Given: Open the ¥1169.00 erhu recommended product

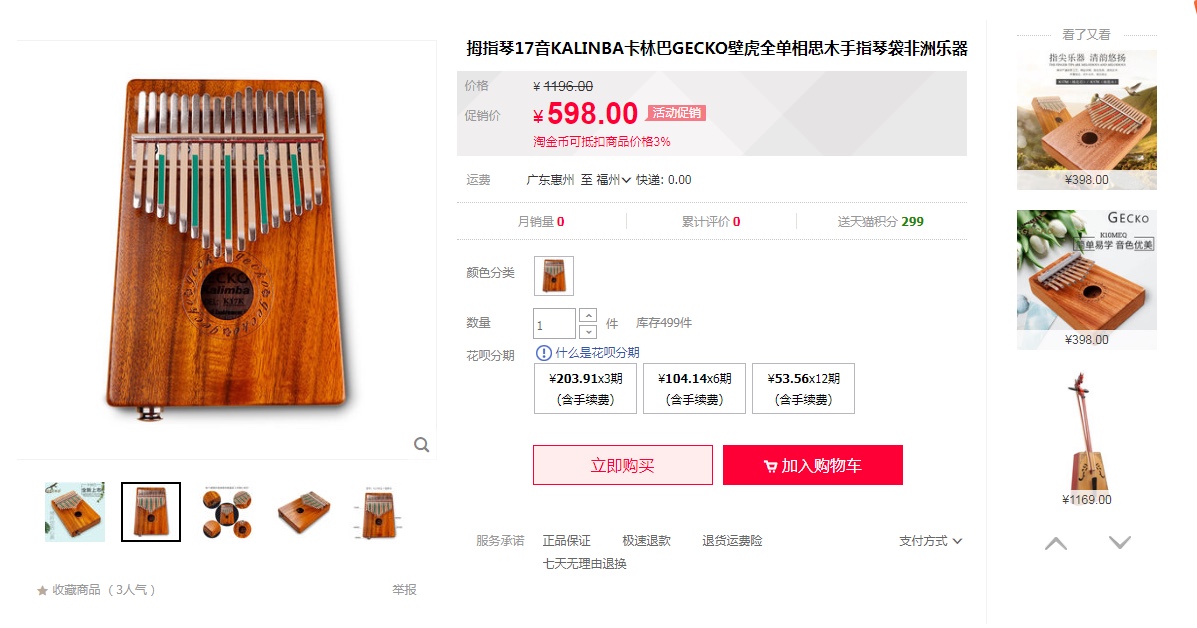Looking at the screenshot, I should [1087, 439].
